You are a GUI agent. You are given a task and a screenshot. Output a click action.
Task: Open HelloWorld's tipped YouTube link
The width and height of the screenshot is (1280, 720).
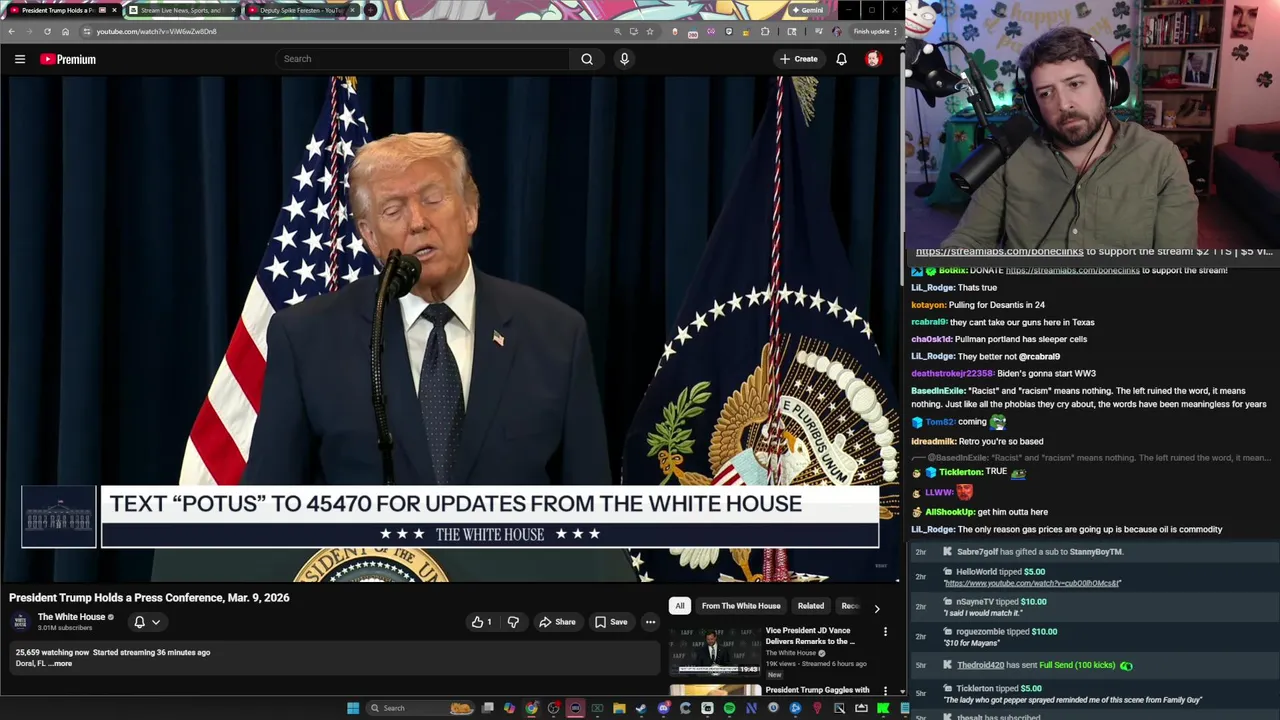(x=1032, y=583)
